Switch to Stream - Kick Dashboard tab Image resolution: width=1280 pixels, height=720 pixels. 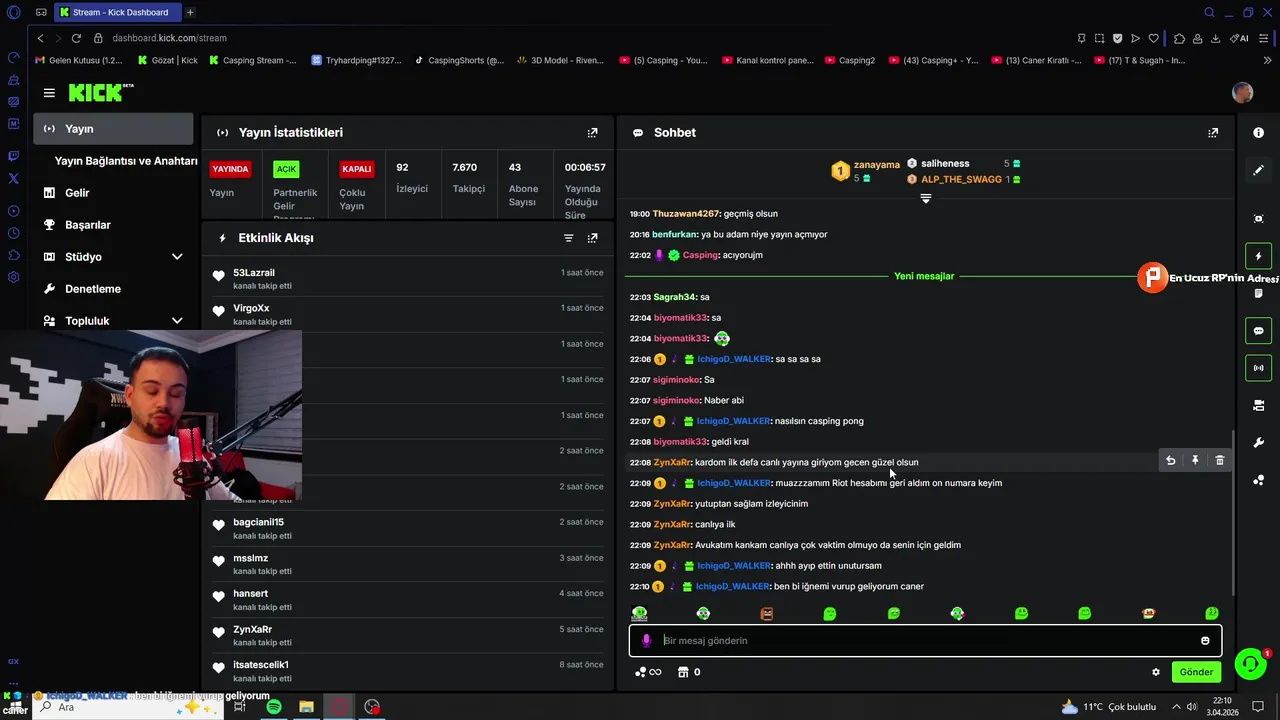click(x=117, y=12)
